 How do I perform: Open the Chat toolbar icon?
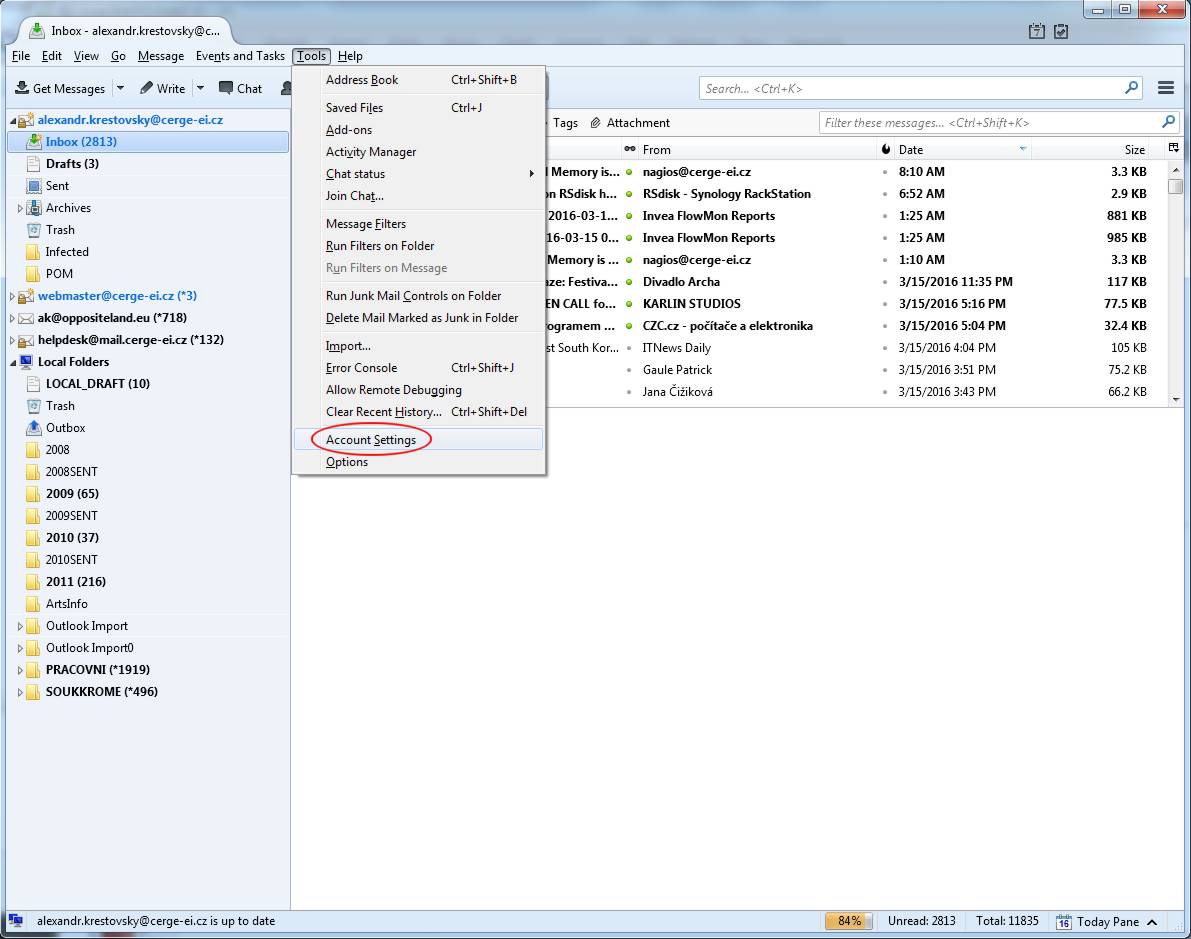pyautogui.click(x=226, y=88)
